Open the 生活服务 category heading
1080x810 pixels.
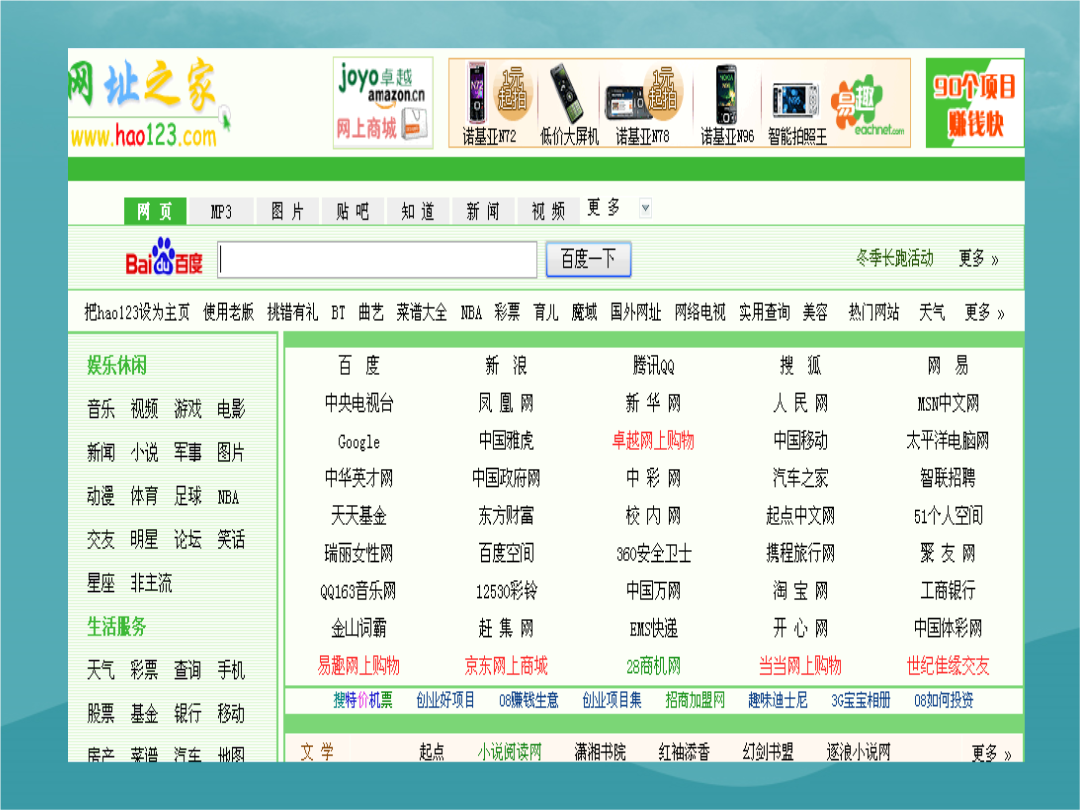click(x=117, y=627)
